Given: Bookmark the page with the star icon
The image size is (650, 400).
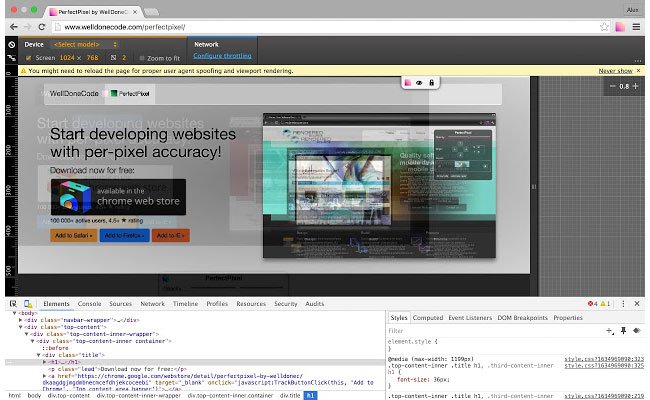Looking at the screenshot, I should click(604, 27).
